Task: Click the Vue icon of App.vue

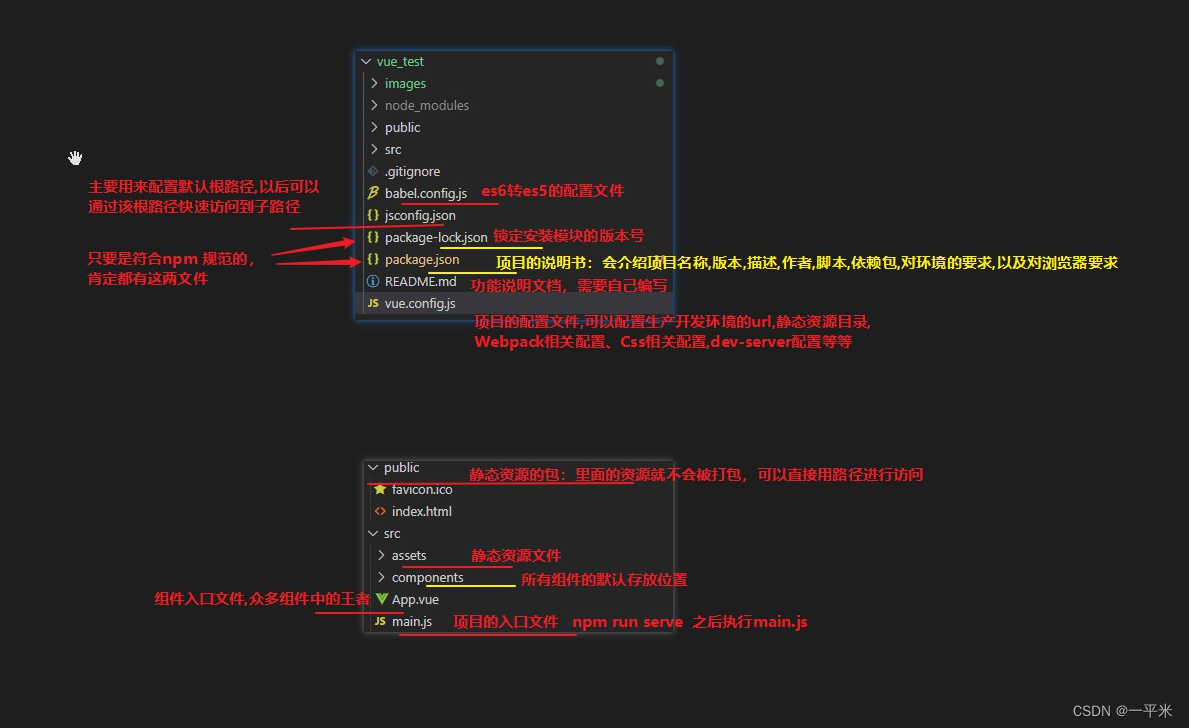Action: 381,600
